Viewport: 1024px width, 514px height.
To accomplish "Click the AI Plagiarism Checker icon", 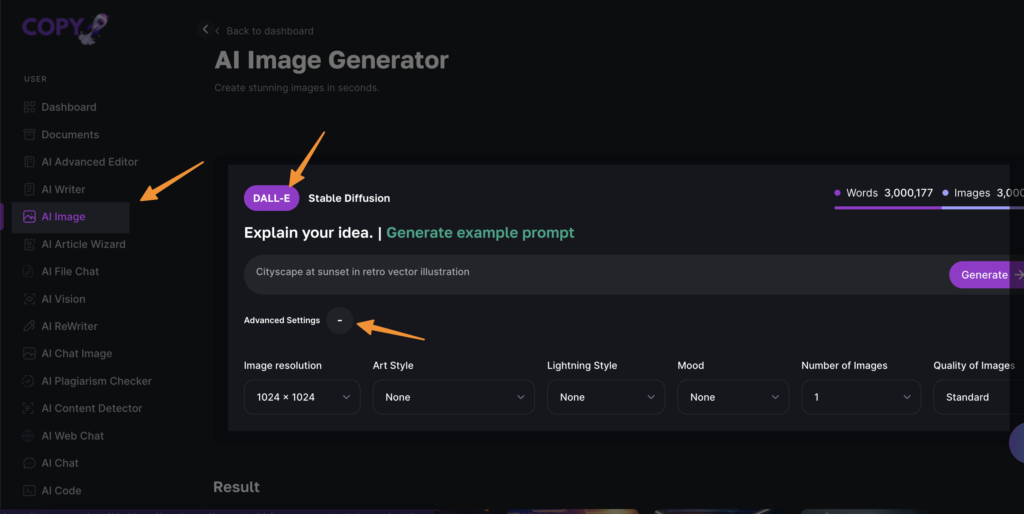I will point(30,381).
